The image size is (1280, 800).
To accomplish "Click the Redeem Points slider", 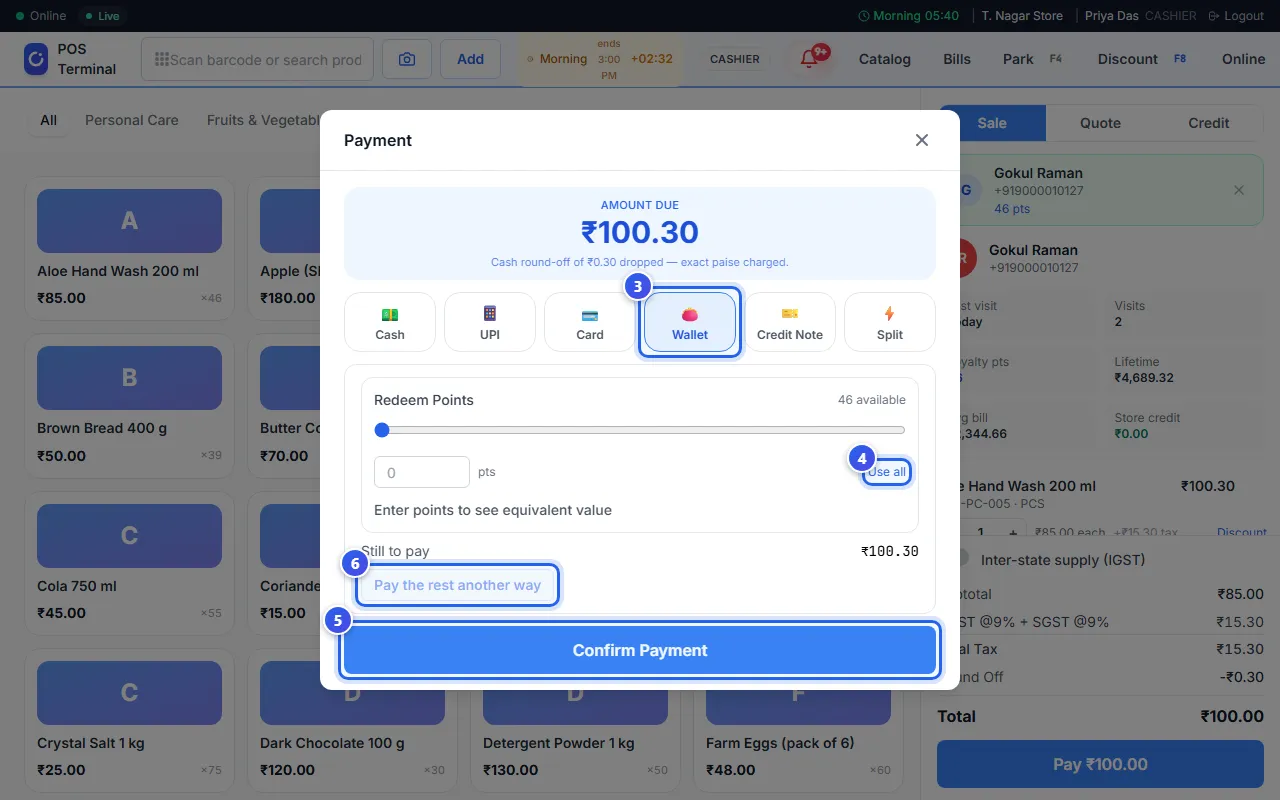I will tap(640, 430).
